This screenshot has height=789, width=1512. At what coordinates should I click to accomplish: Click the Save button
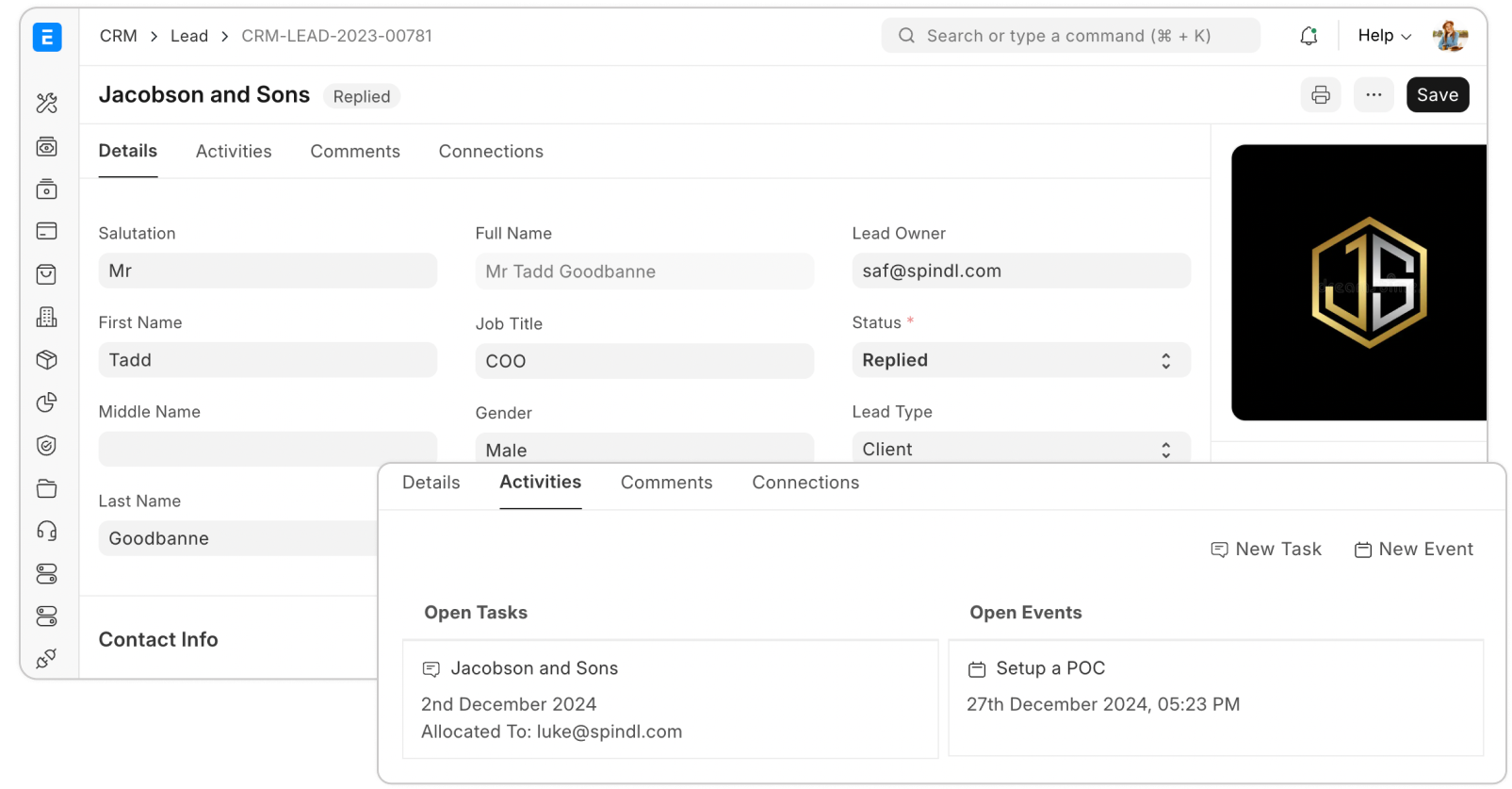(x=1437, y=95)
